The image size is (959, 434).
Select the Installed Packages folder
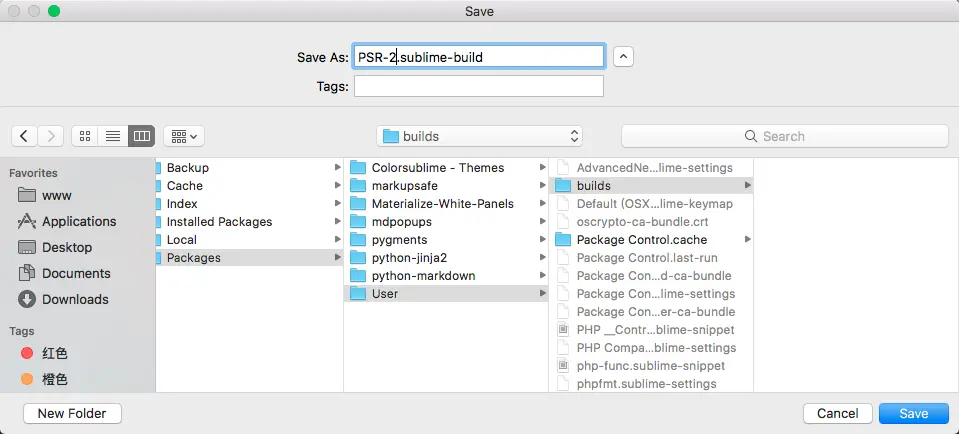click(x=219, y=221)
